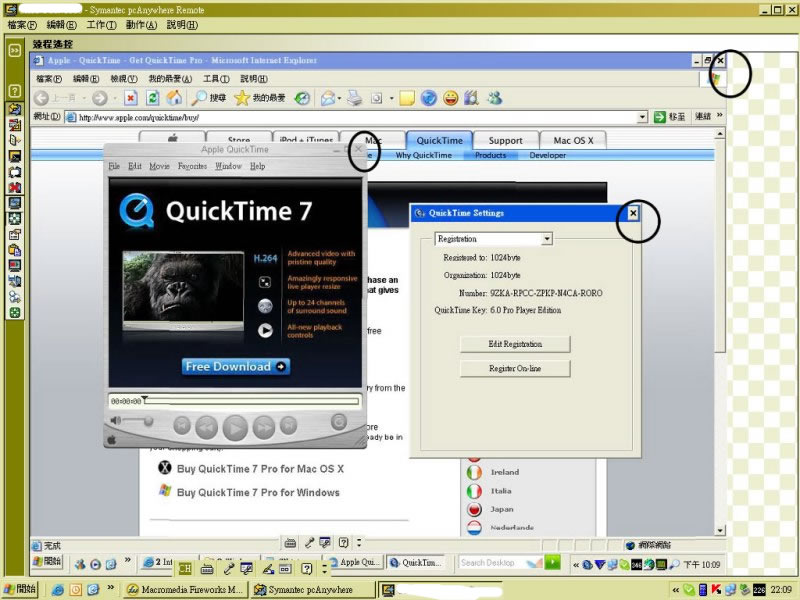This screenshot has height=600, width=800.
Task: Click remote Start 開始 button
Action: (47, 561)
